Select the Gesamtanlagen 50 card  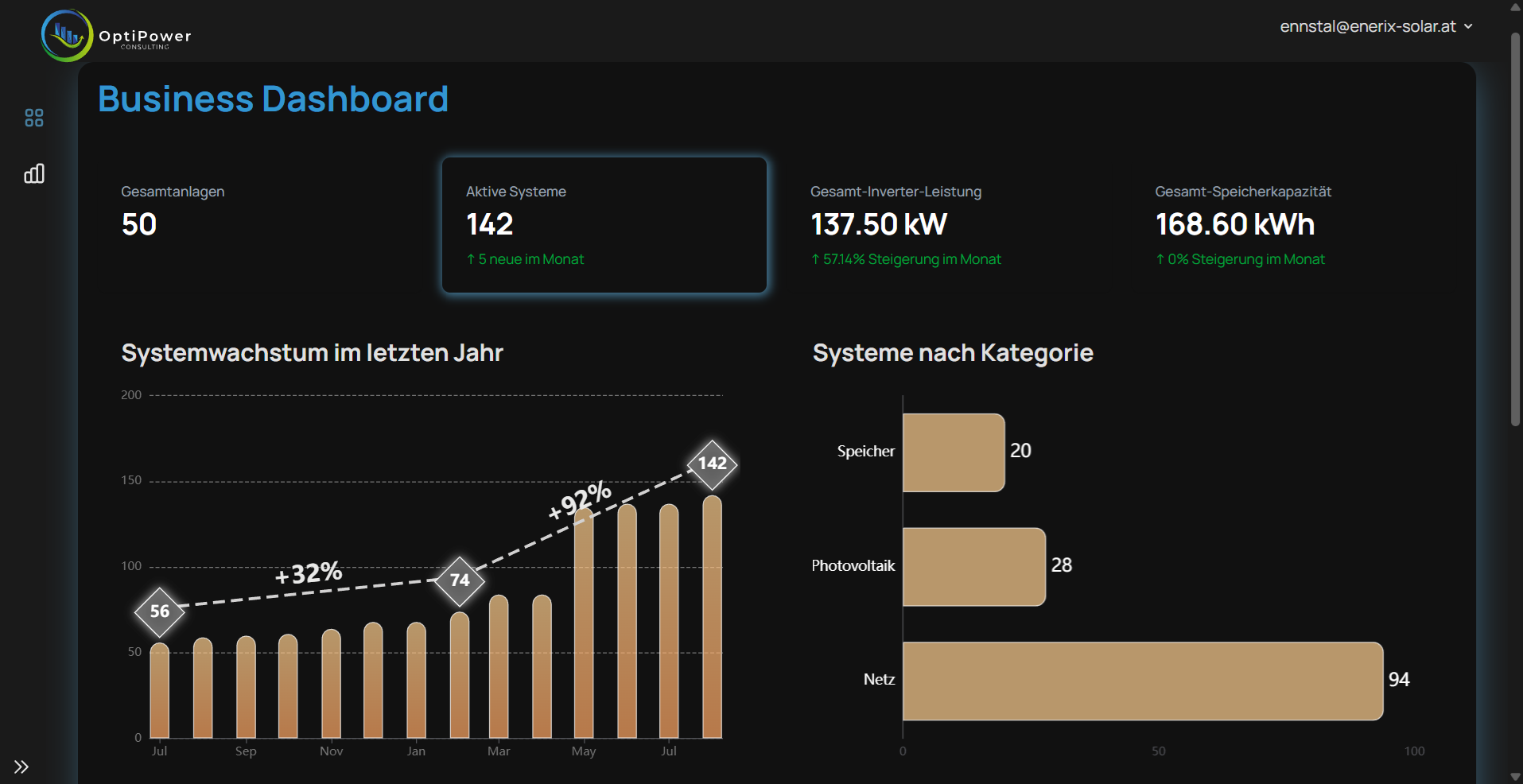click(259, 225)
